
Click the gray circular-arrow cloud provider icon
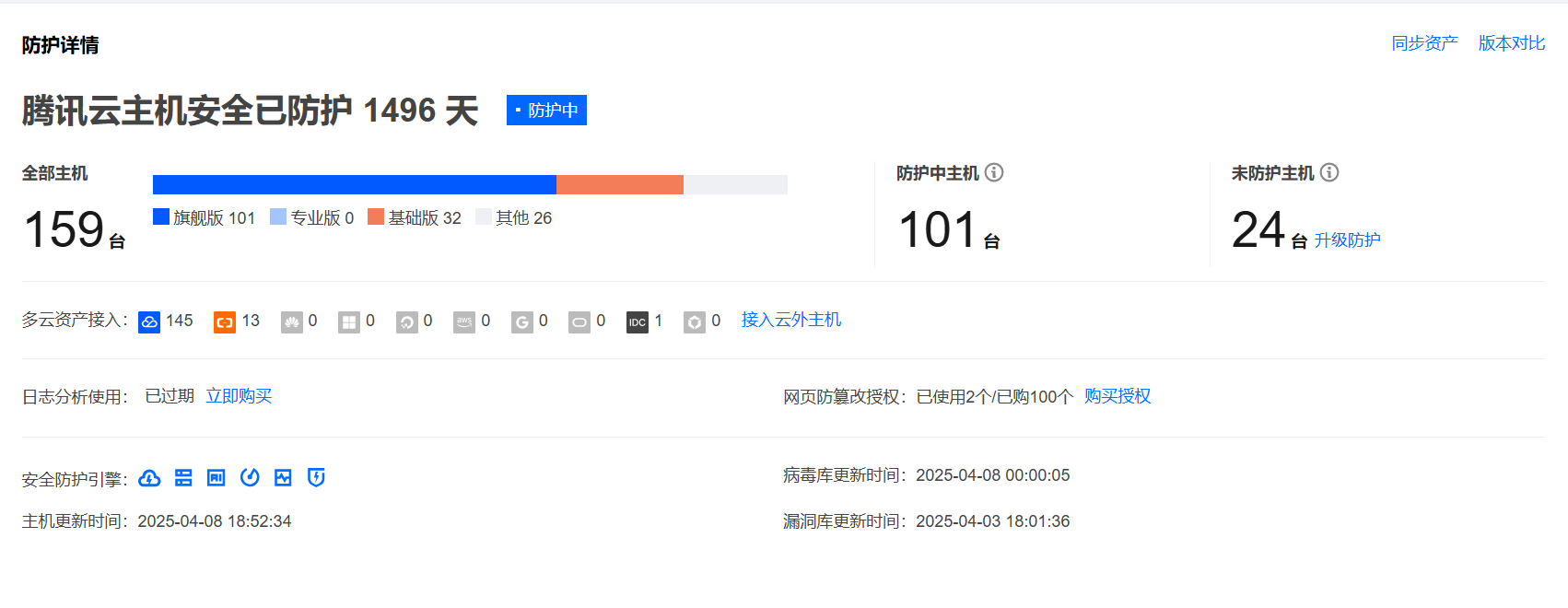pyautogui.click(x=407, y=322)
